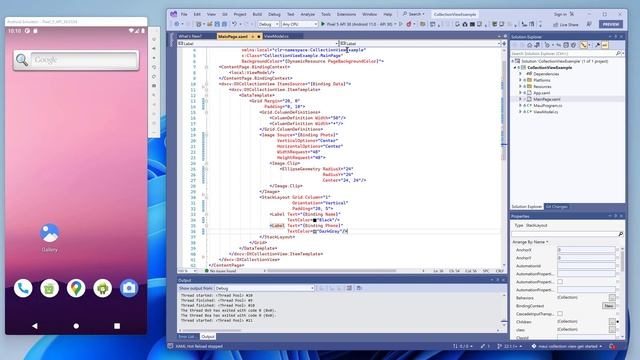Click the split editor icon above scrollbar

(x=504, y=43)
